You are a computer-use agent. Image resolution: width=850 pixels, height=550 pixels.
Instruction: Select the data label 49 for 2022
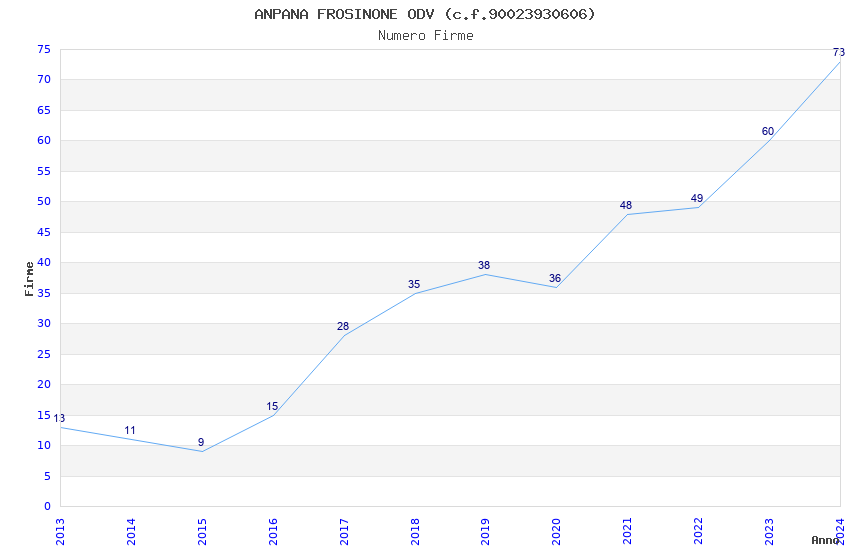pos(697,198)
